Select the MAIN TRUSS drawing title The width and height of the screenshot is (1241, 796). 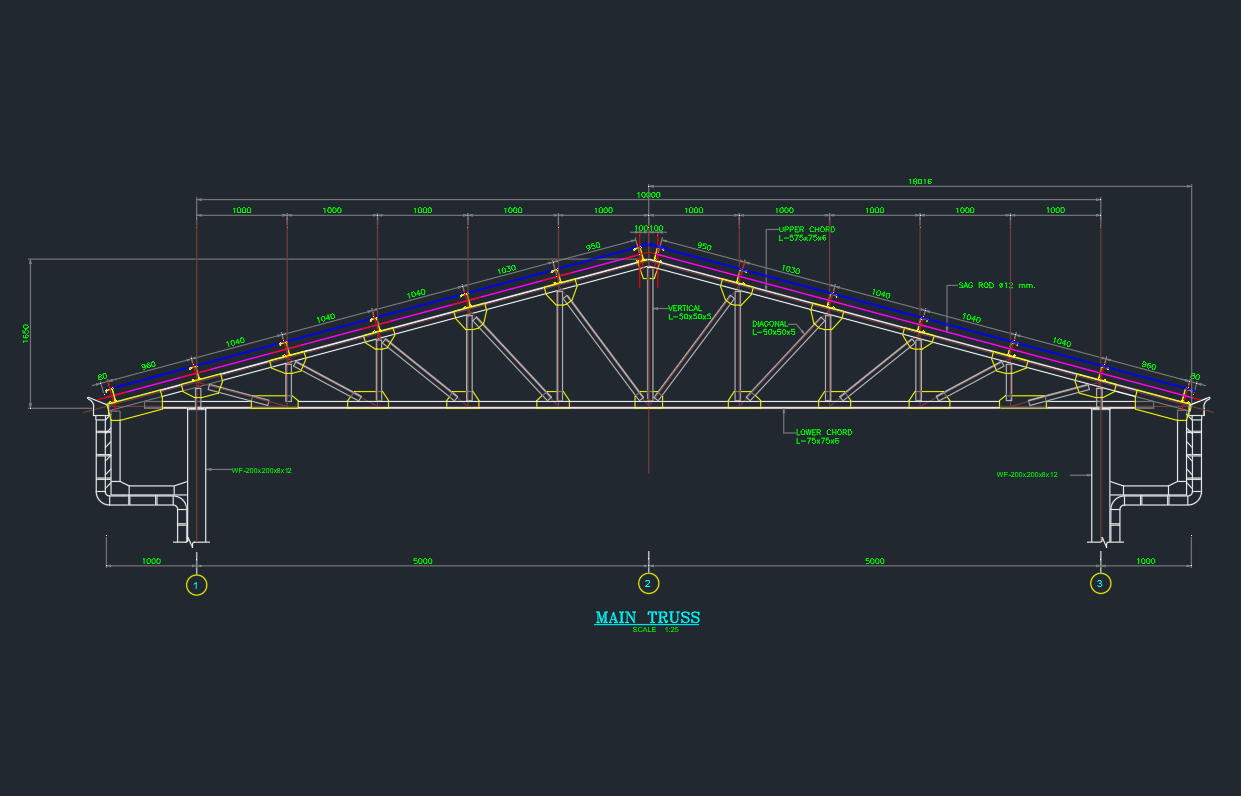(647, 618)
